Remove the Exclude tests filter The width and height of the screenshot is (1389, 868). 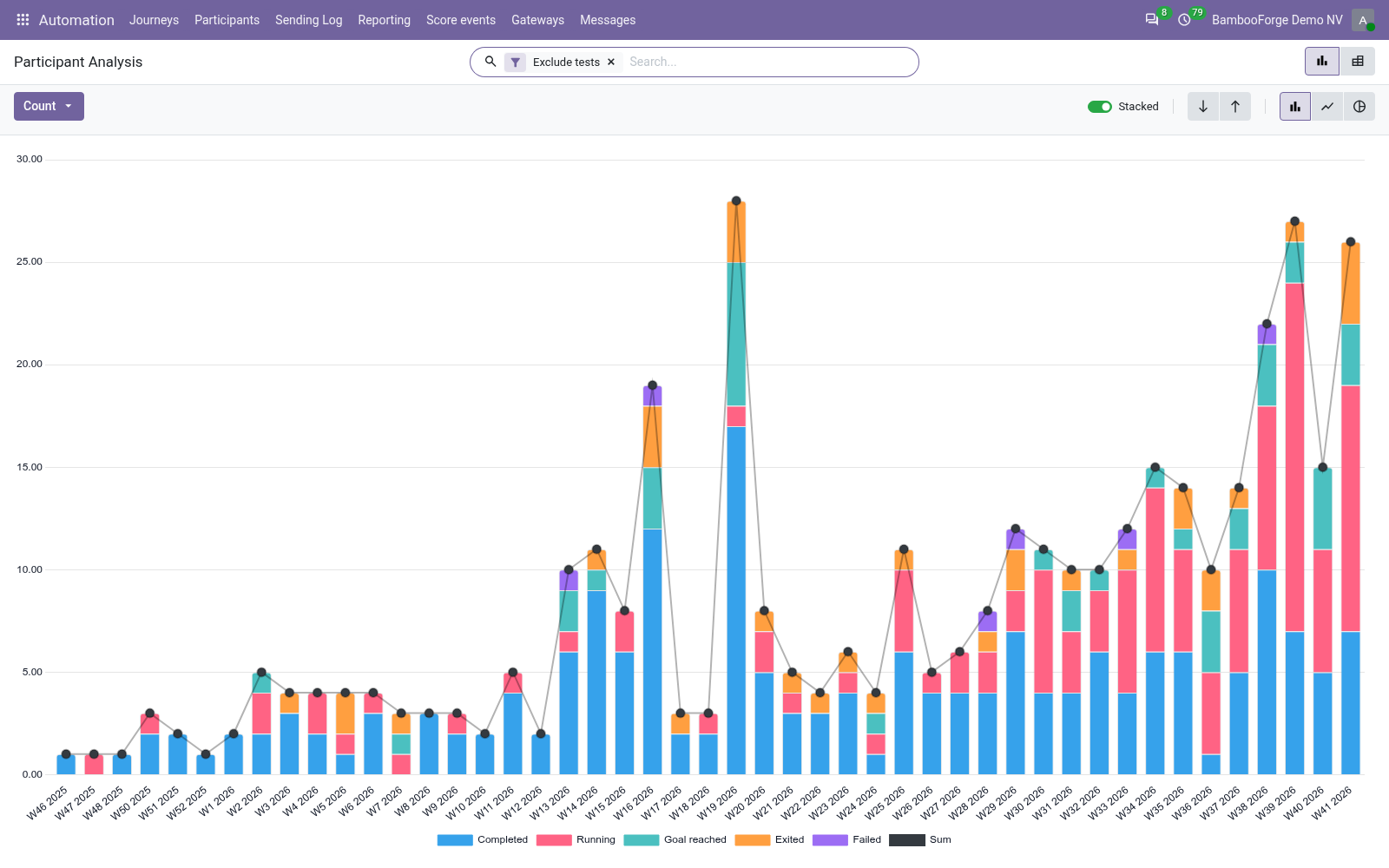611,62
